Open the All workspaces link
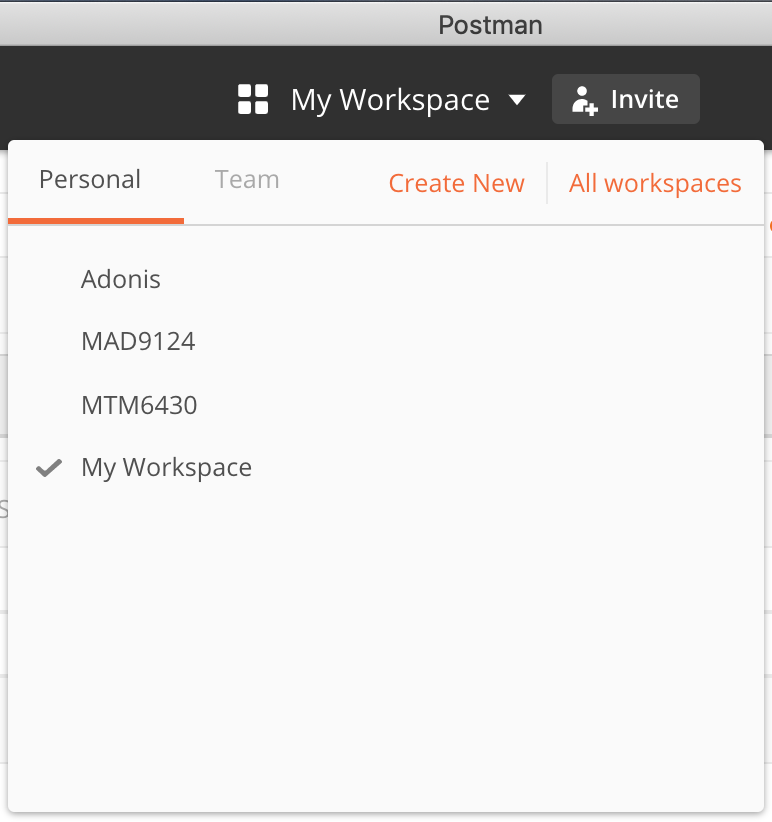 pos(655,183)
